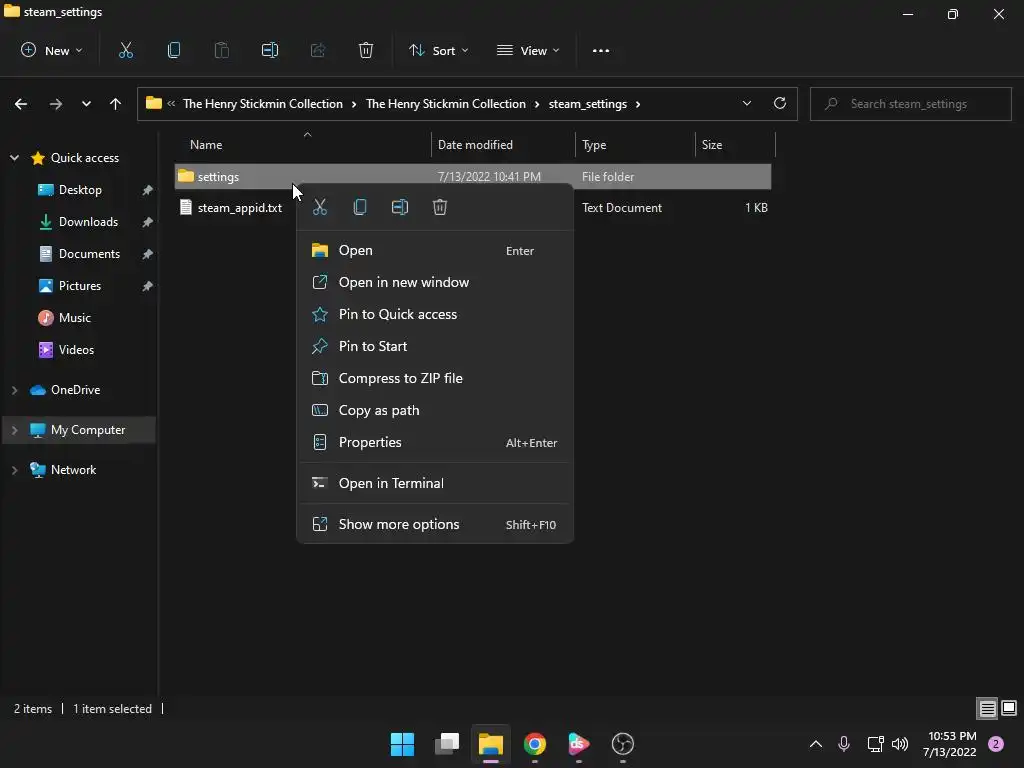Select Compress to ZIP file
Screen dimensions: 1024x768
point(435,378)
